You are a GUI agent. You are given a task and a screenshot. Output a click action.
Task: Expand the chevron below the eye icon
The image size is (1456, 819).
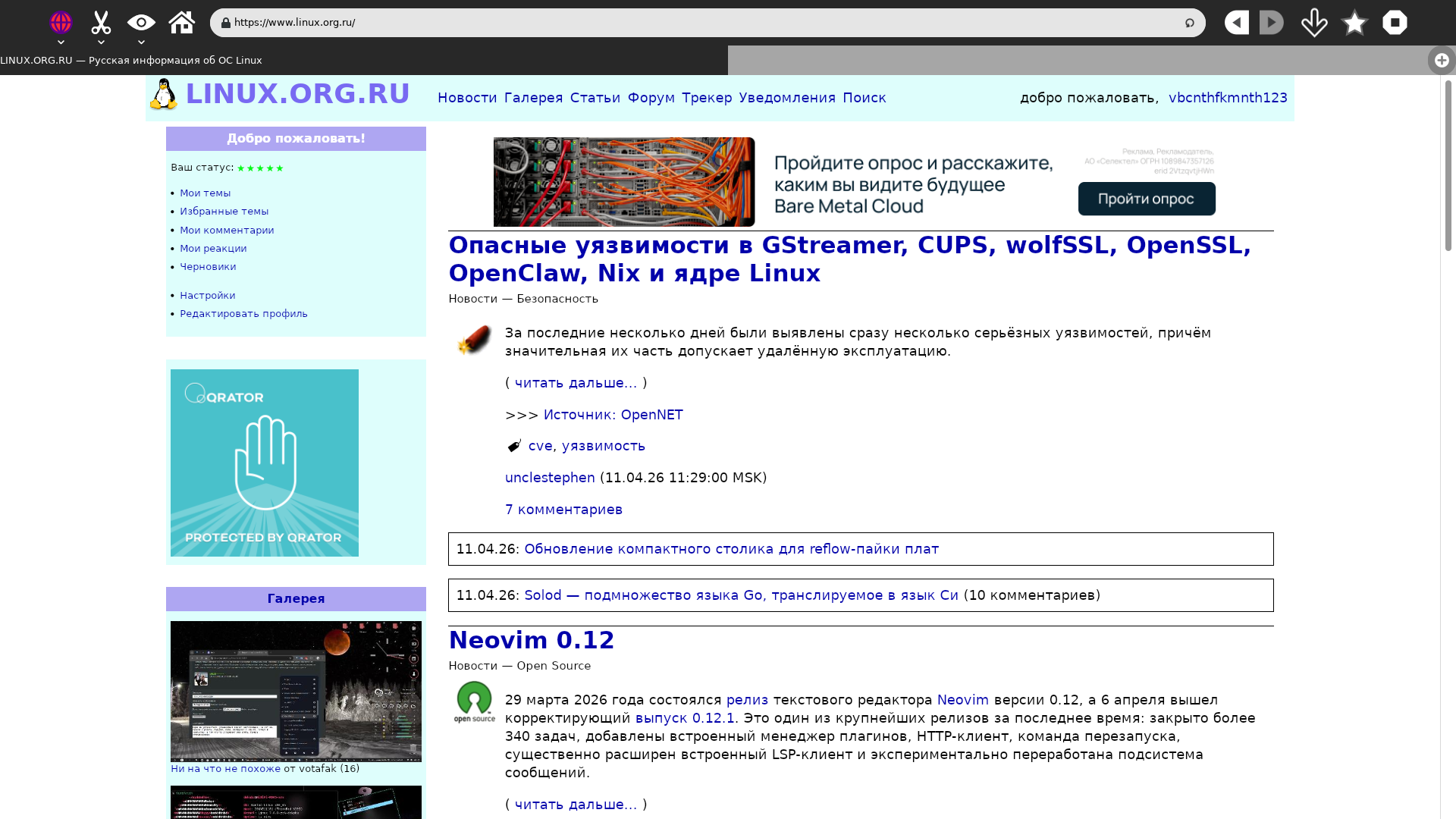(x=141, y=42)
